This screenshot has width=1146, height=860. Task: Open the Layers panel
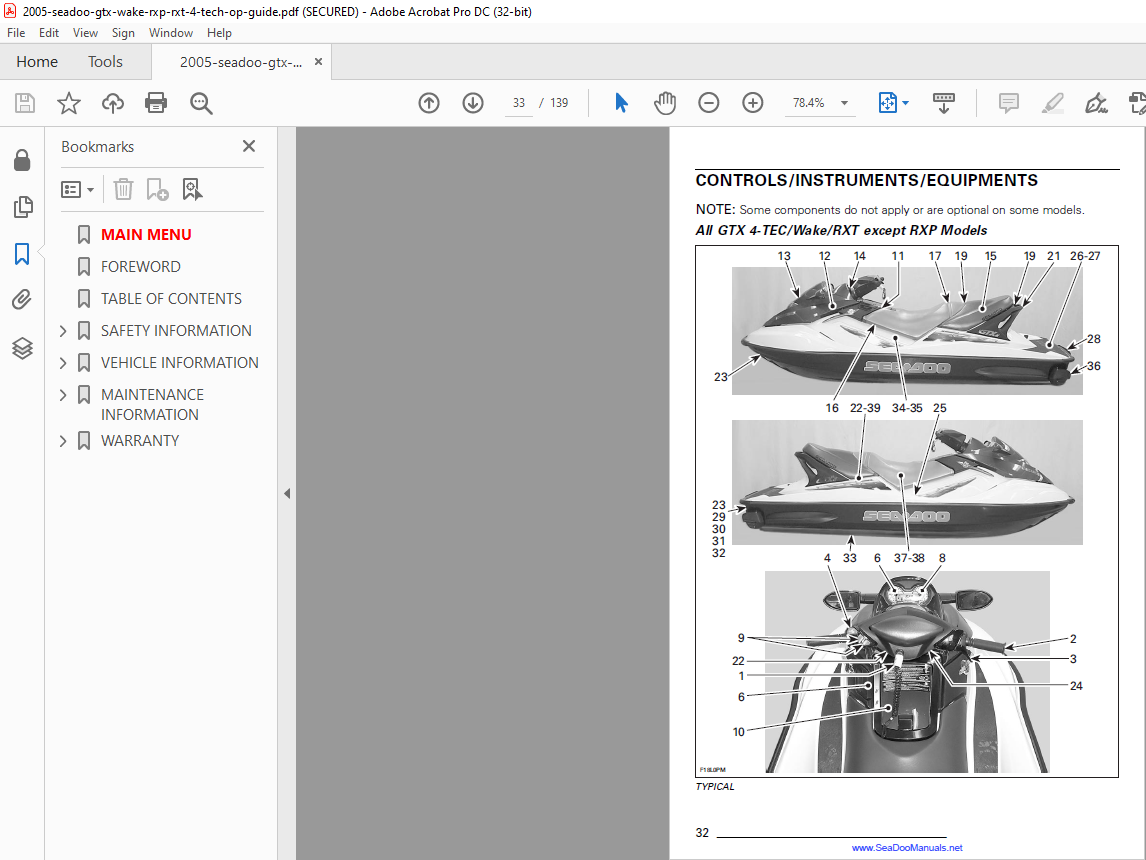22,348
